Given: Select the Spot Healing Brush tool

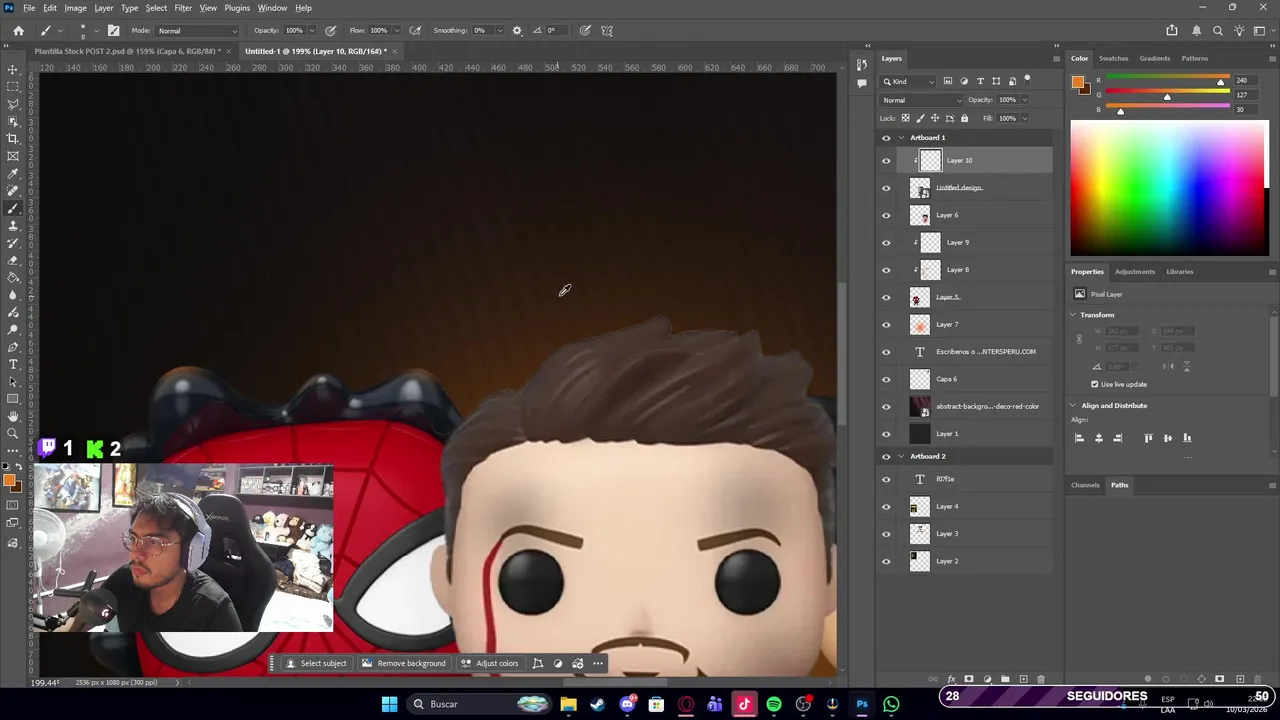Looking at the screenshot, I should [x=13, y=191].
